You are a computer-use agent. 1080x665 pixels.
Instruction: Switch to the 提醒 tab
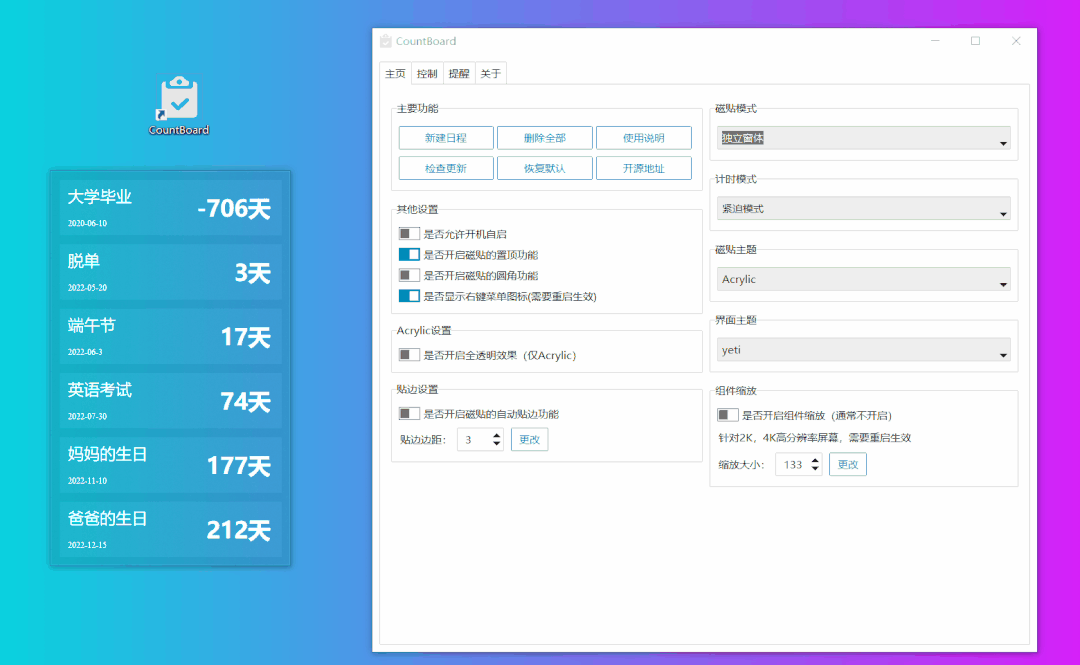[459, 73]
